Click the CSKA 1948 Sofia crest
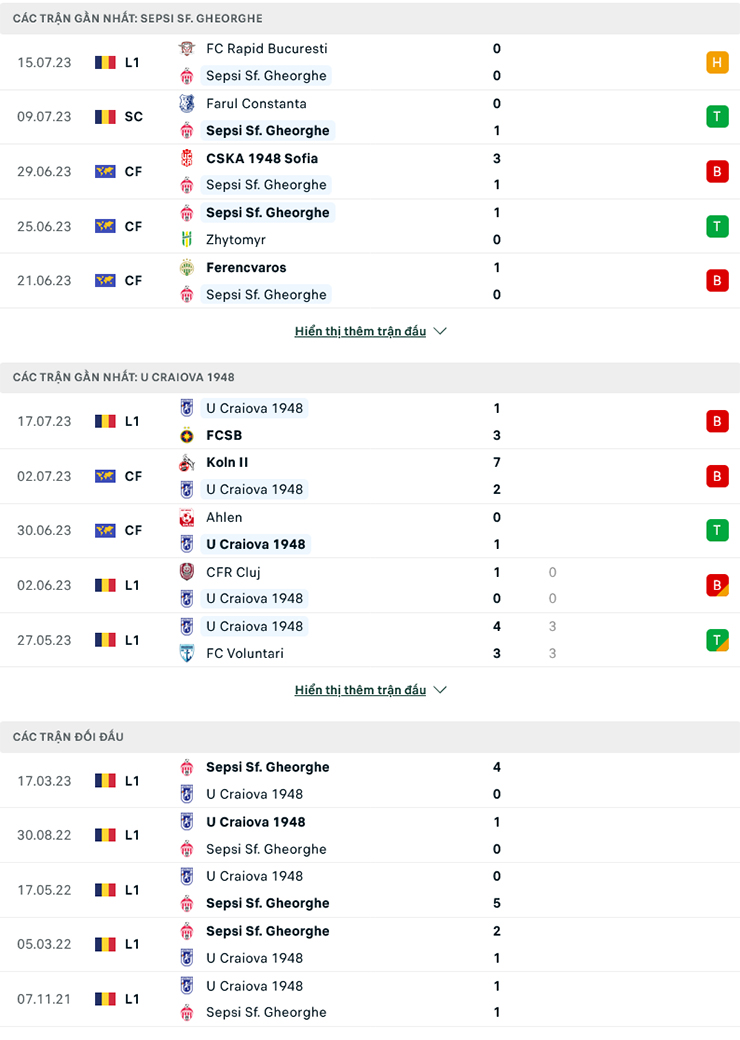The width and height of the screenshot is (740, 1040). (x=186, y=158)
